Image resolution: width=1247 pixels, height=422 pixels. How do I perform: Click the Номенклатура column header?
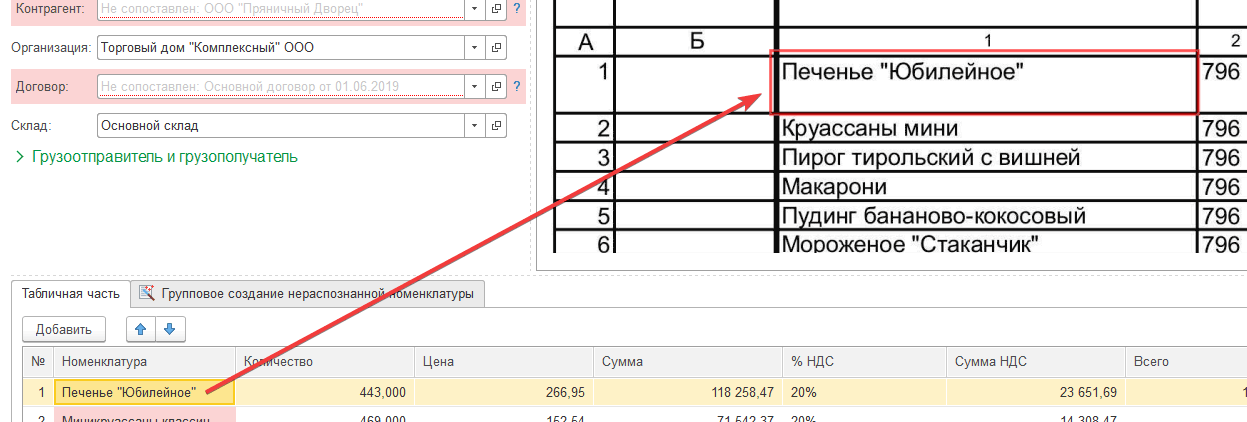[x=144, y=361]
